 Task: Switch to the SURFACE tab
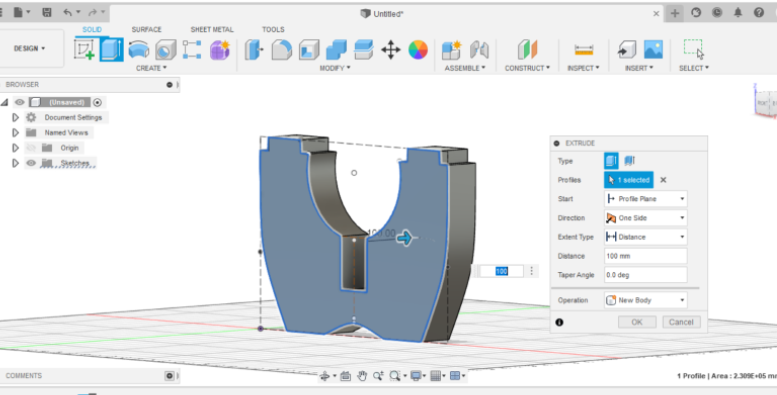coord(147,30)
